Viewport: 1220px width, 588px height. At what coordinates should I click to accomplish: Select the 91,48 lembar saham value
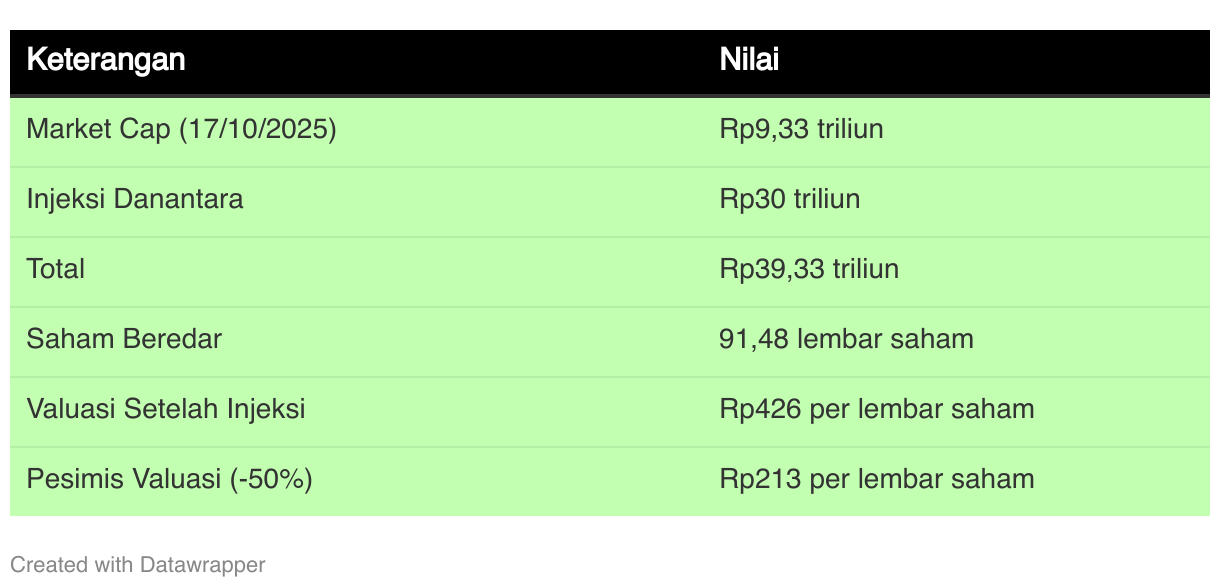click(846, 339)
